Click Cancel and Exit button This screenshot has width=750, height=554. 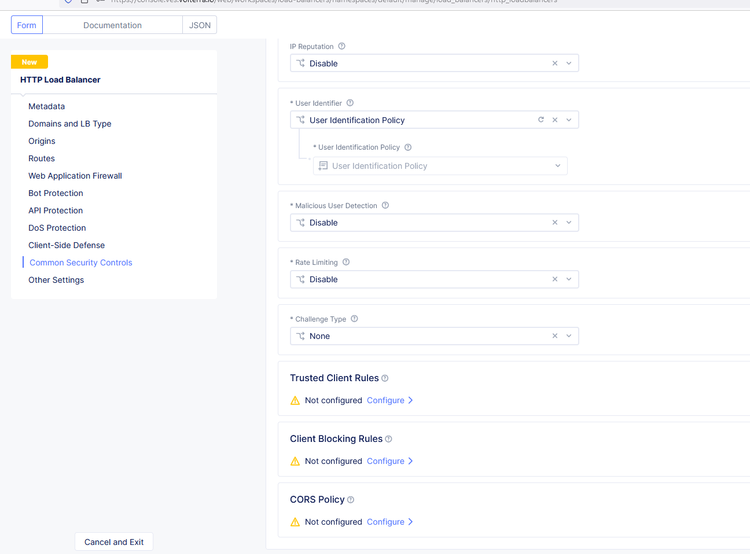click(x=114, y=542)
